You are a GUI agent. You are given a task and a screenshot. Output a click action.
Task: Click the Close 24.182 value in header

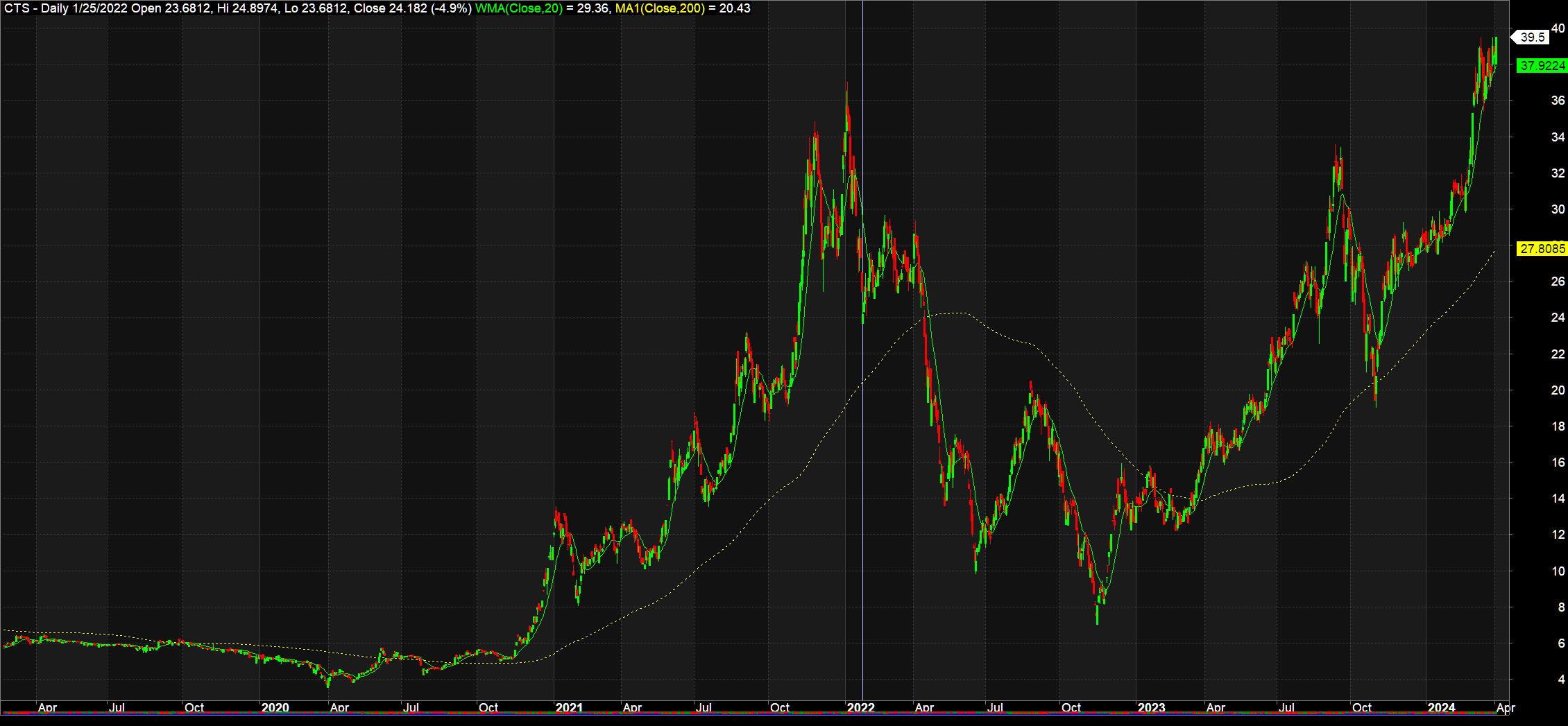[x=391, y=8]
